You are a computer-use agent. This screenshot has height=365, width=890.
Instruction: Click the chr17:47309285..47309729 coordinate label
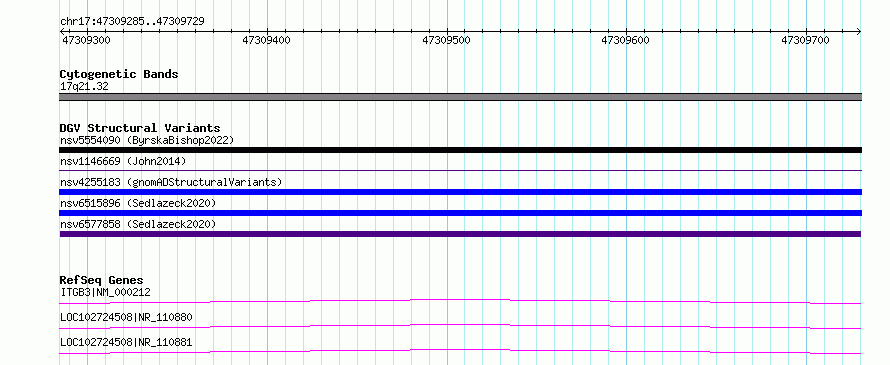click(132, 22)
